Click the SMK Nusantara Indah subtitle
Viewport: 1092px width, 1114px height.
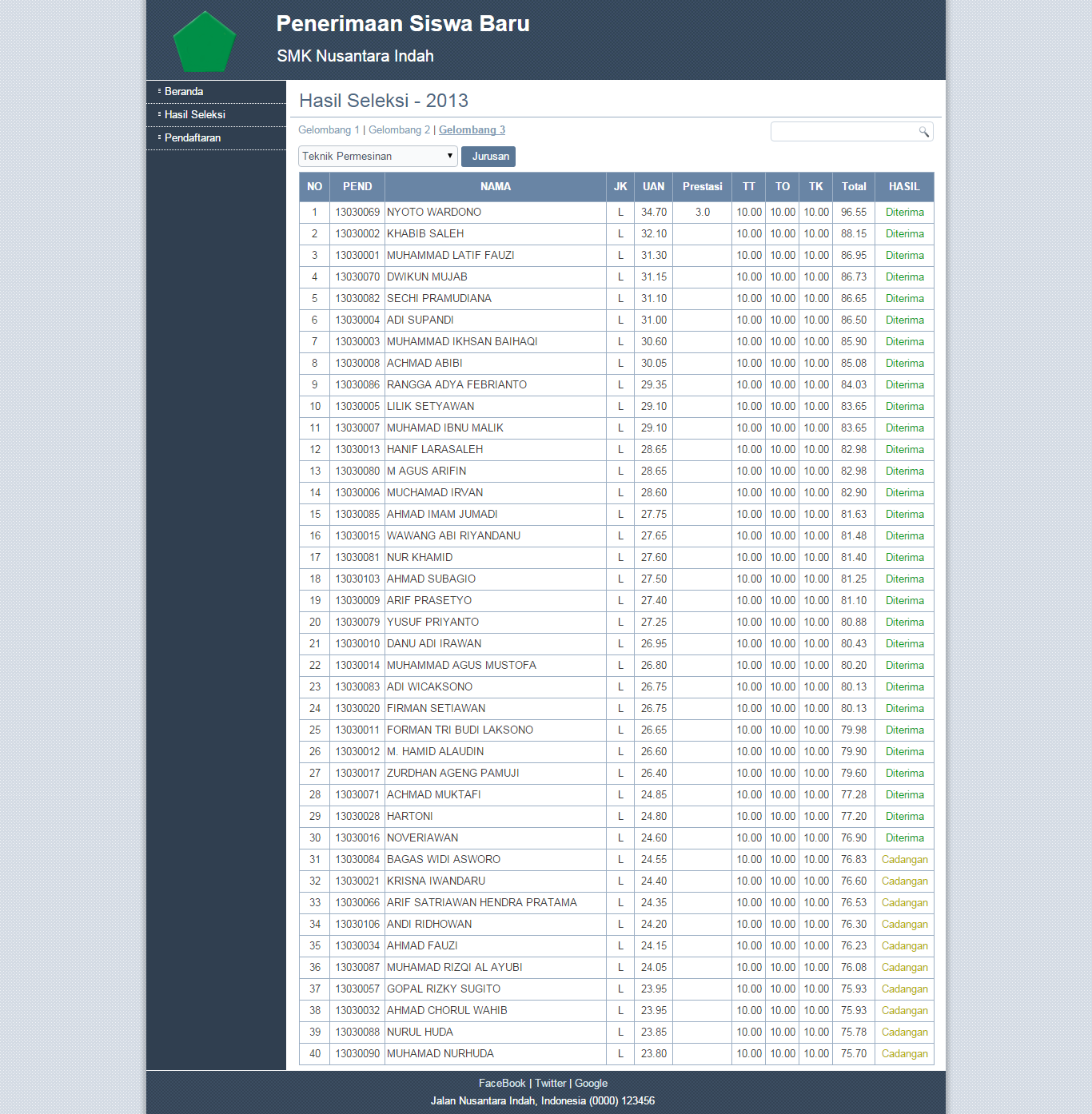coord(355,56)
